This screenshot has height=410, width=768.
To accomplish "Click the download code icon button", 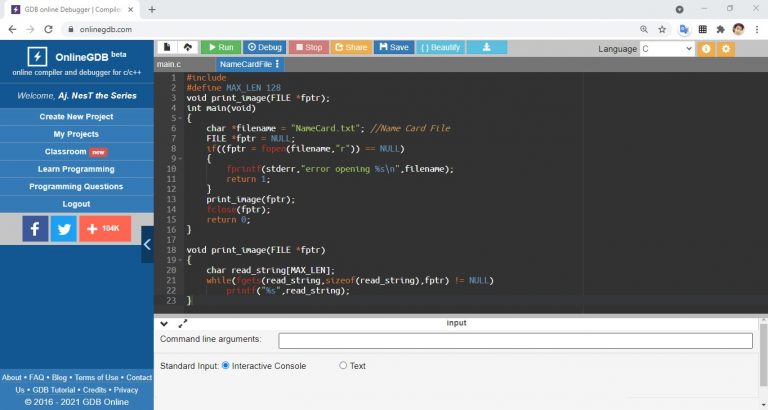I will [x=486, y=47].
